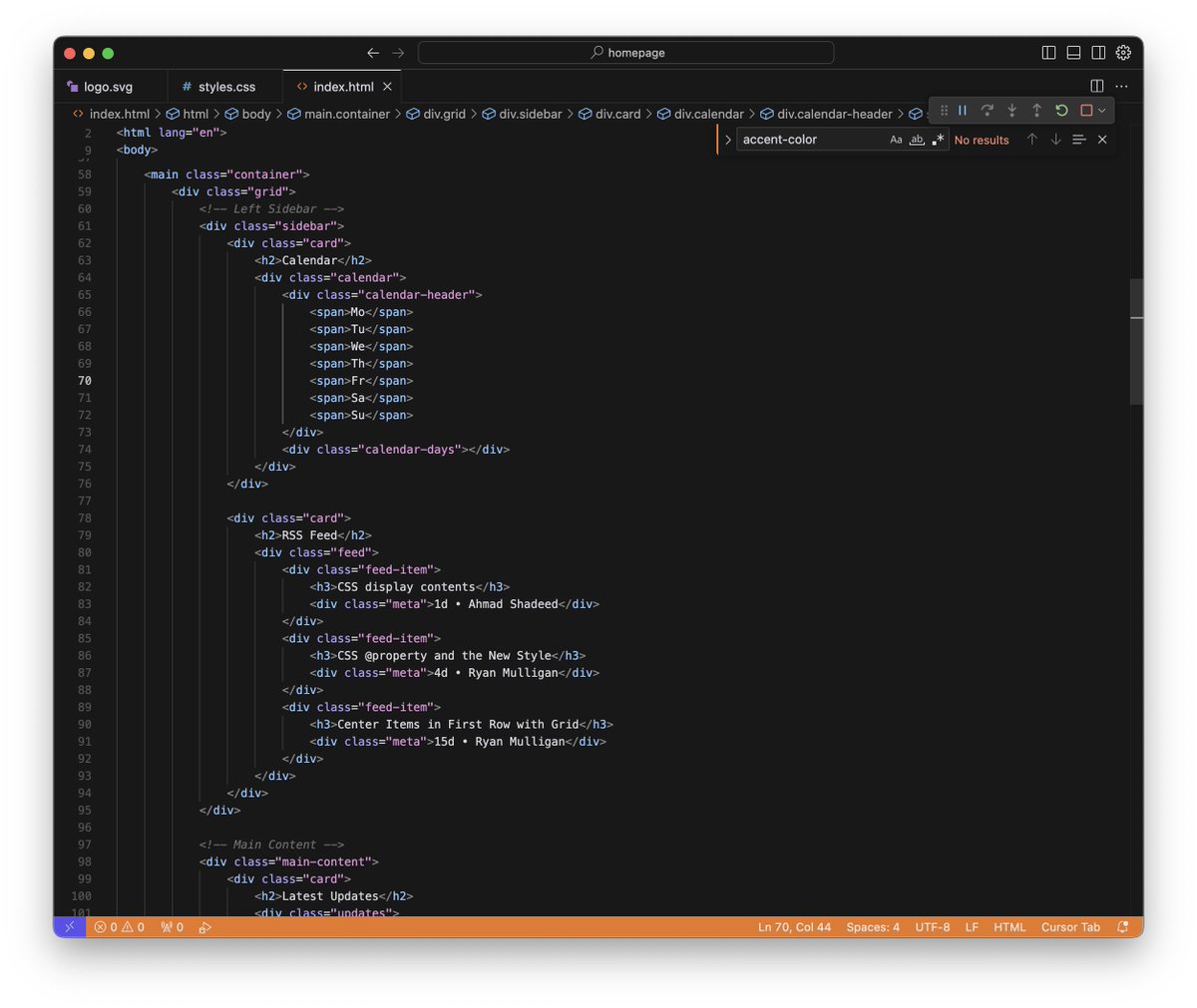
Task: Change indentation via Spaces: 4
Action: click(873, 927)
